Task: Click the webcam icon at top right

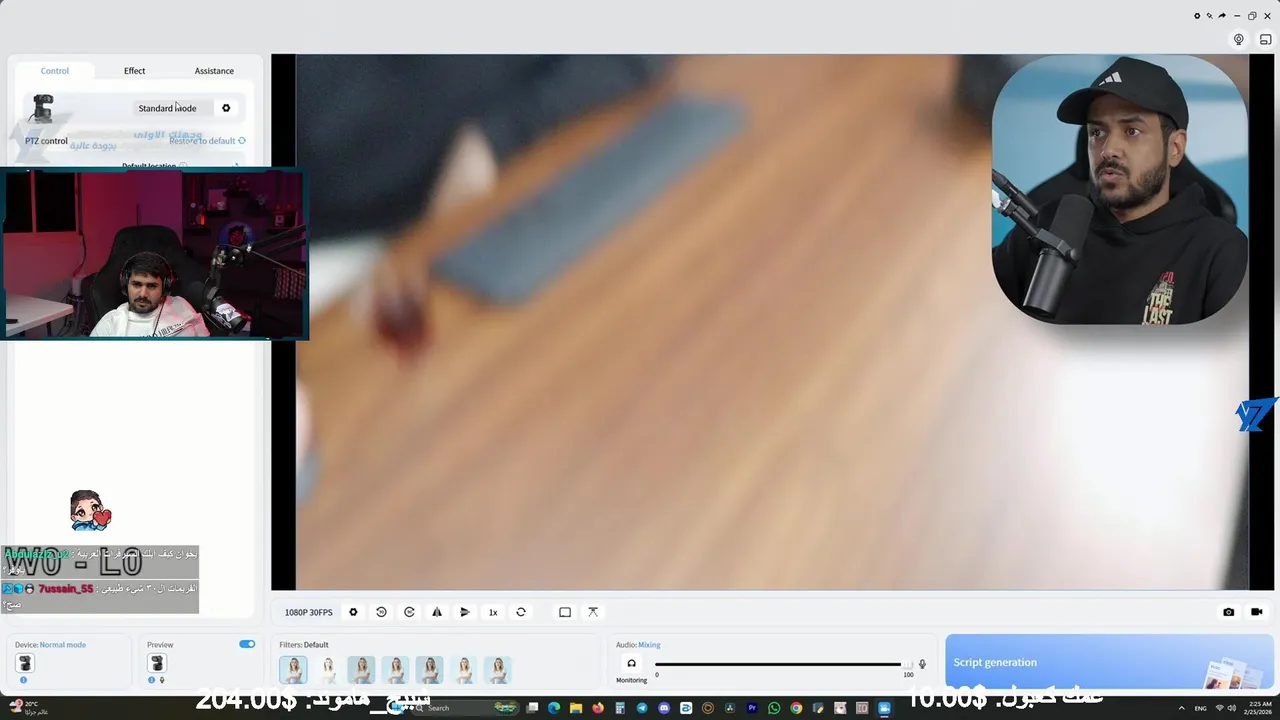Action: [1239, 40]
